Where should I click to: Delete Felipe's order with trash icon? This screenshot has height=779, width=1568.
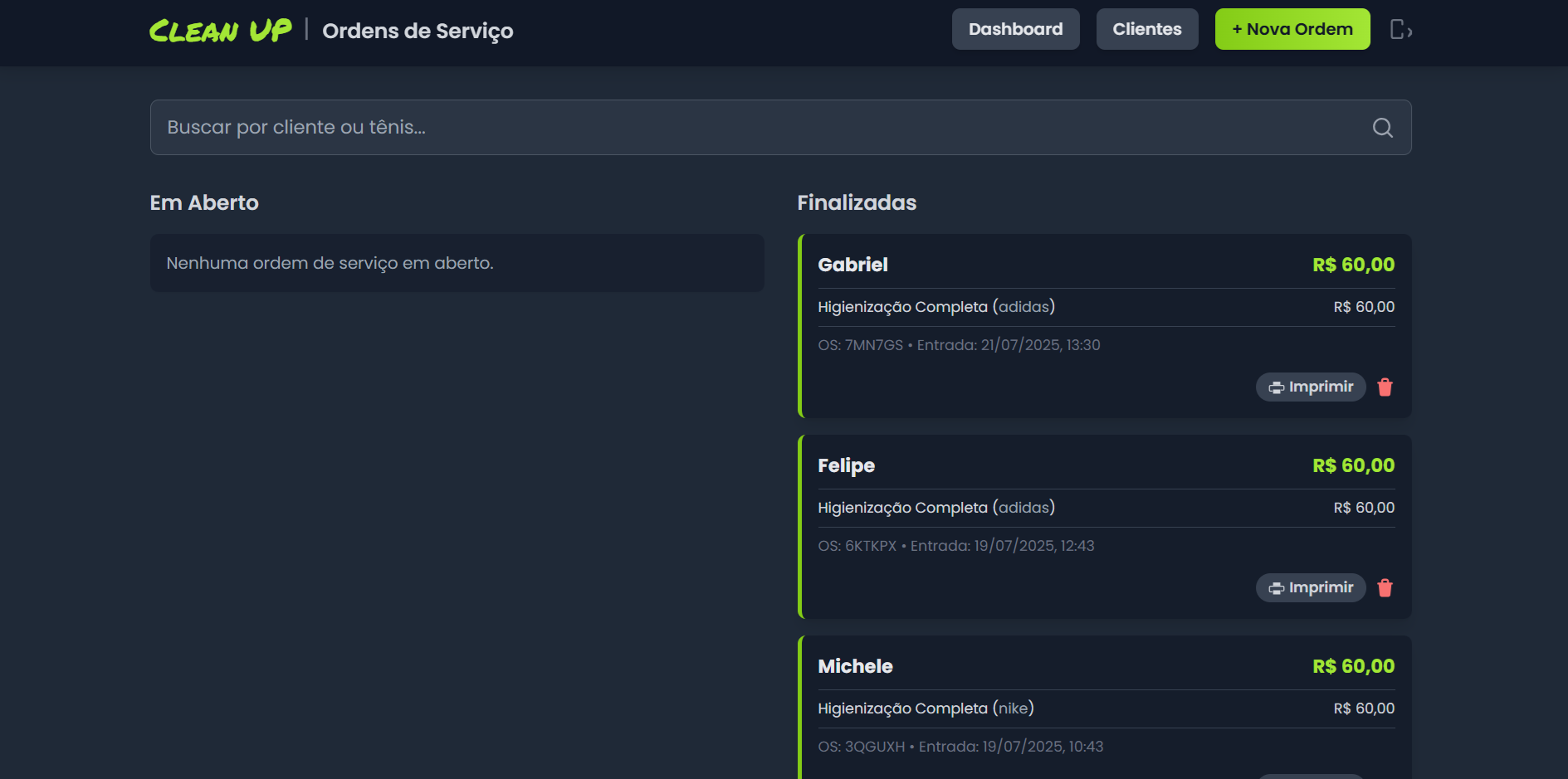pyautogui.click(x=1385, y=588)
